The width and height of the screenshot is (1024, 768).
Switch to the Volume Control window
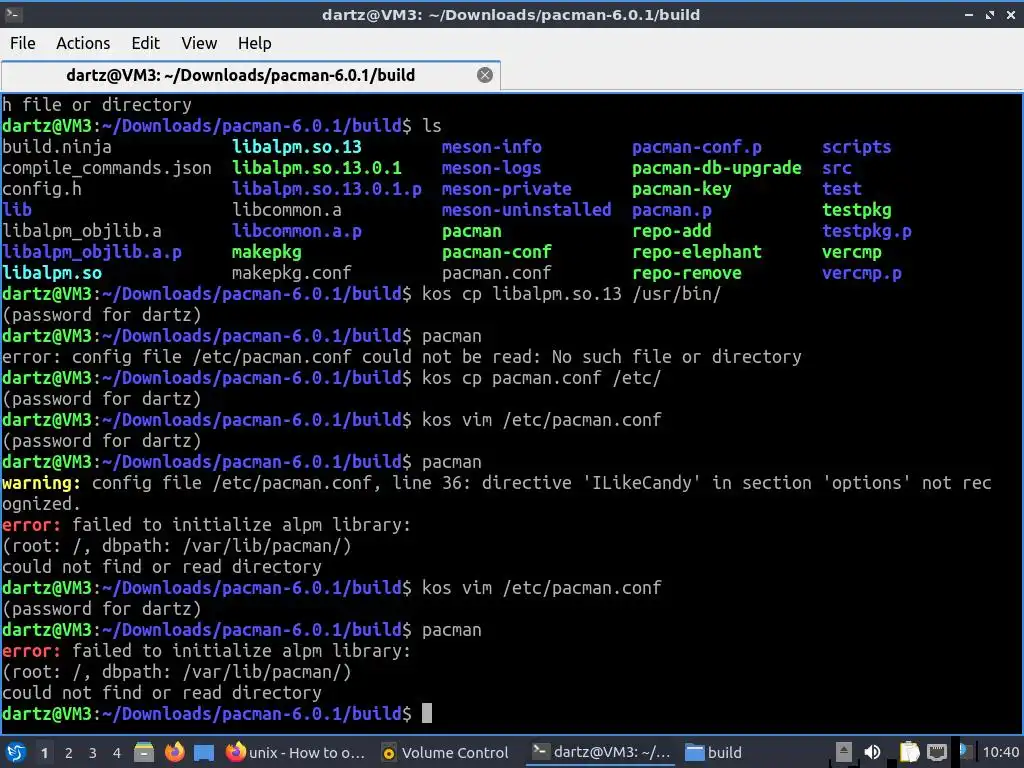445,752
